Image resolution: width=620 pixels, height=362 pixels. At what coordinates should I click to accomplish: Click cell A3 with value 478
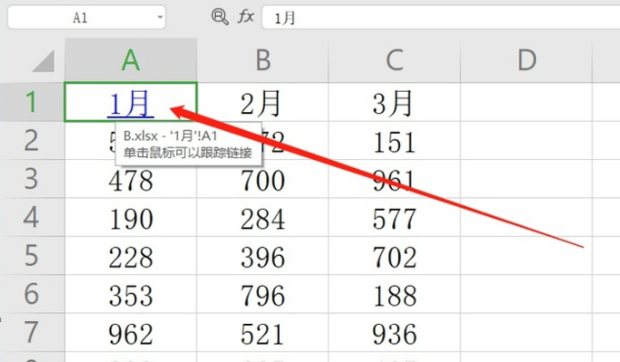tap(131, 179)
